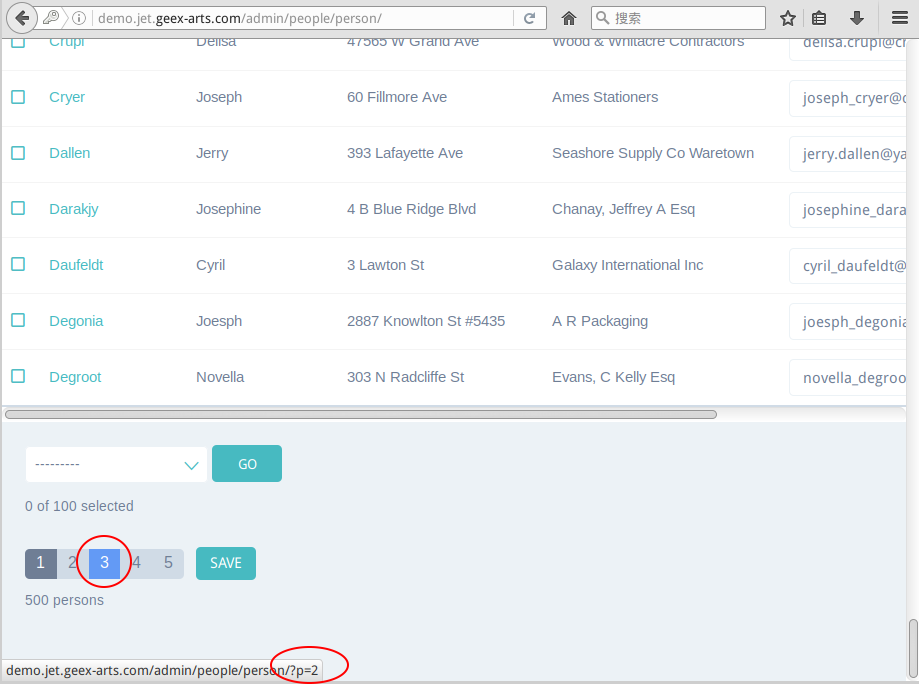The image size is (919, 684).
Task: Click the search magnifier icon
Action: tap(602, 18)
